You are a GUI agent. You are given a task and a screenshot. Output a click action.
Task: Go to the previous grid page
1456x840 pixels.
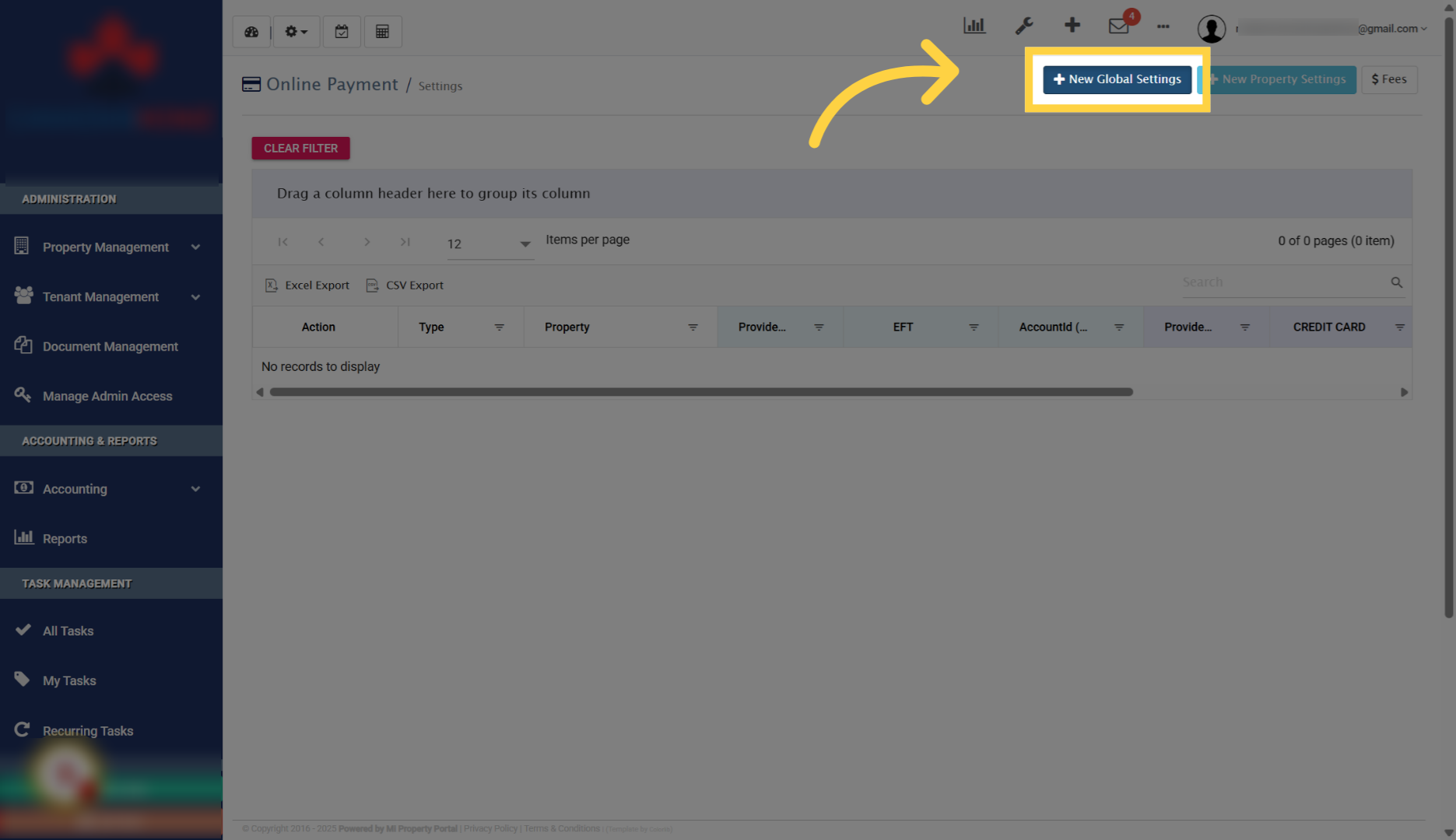[x=321, y=242]
